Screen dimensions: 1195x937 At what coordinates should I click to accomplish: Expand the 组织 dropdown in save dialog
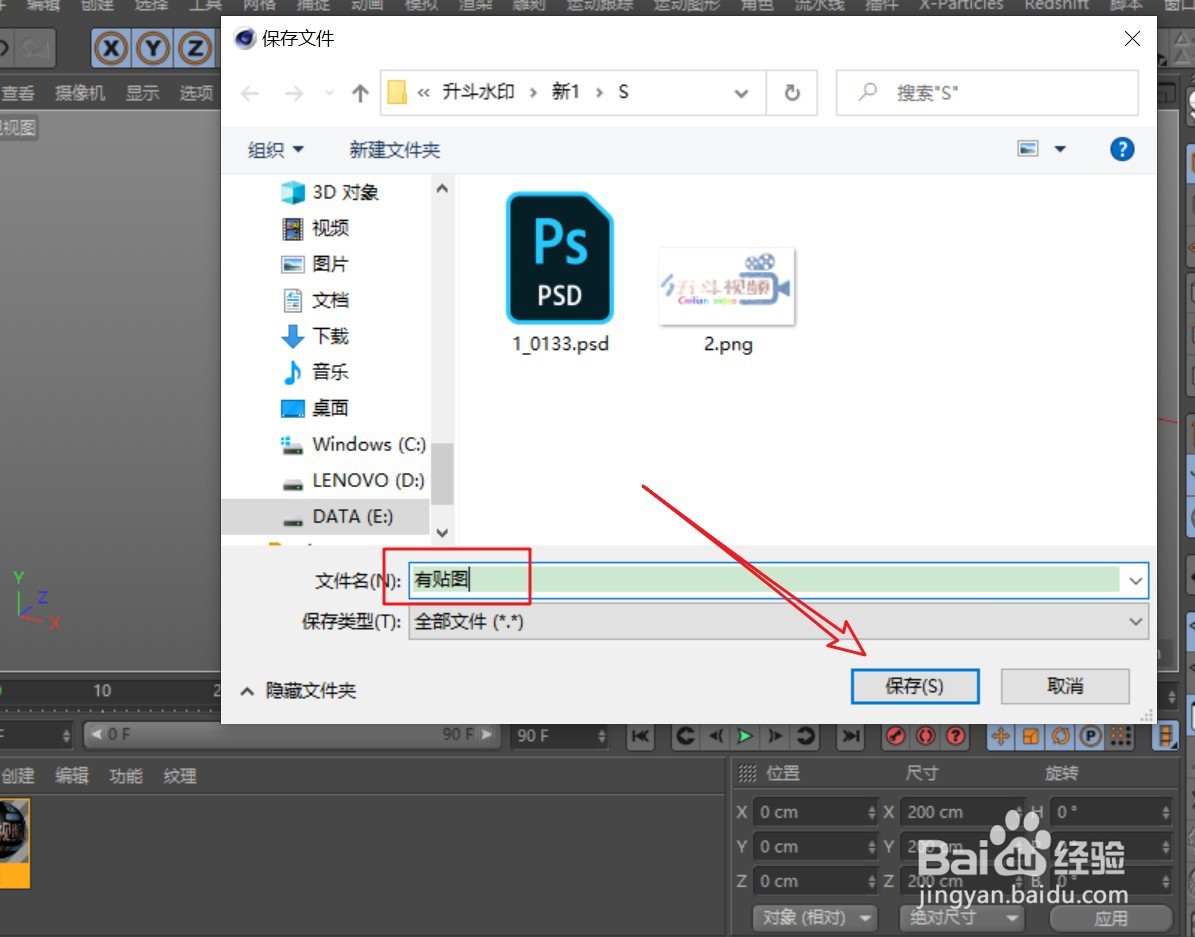pos(274,149)
